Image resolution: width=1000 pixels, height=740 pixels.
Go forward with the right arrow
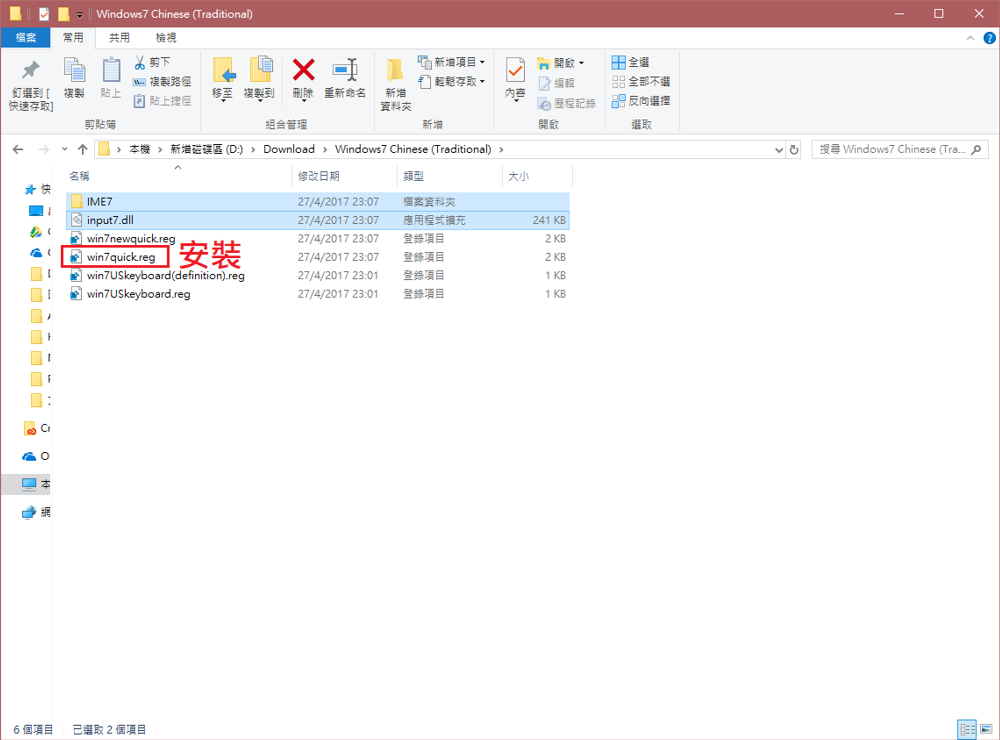[x=43, y=149]
